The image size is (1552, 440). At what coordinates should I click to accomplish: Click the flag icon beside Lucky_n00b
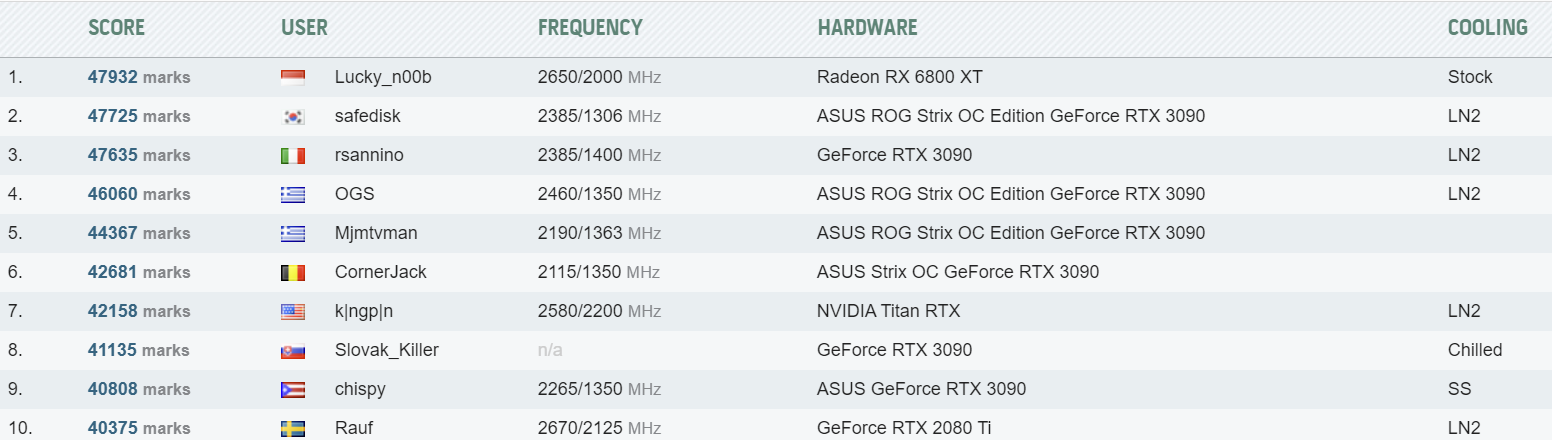click(x=293, y=78)
